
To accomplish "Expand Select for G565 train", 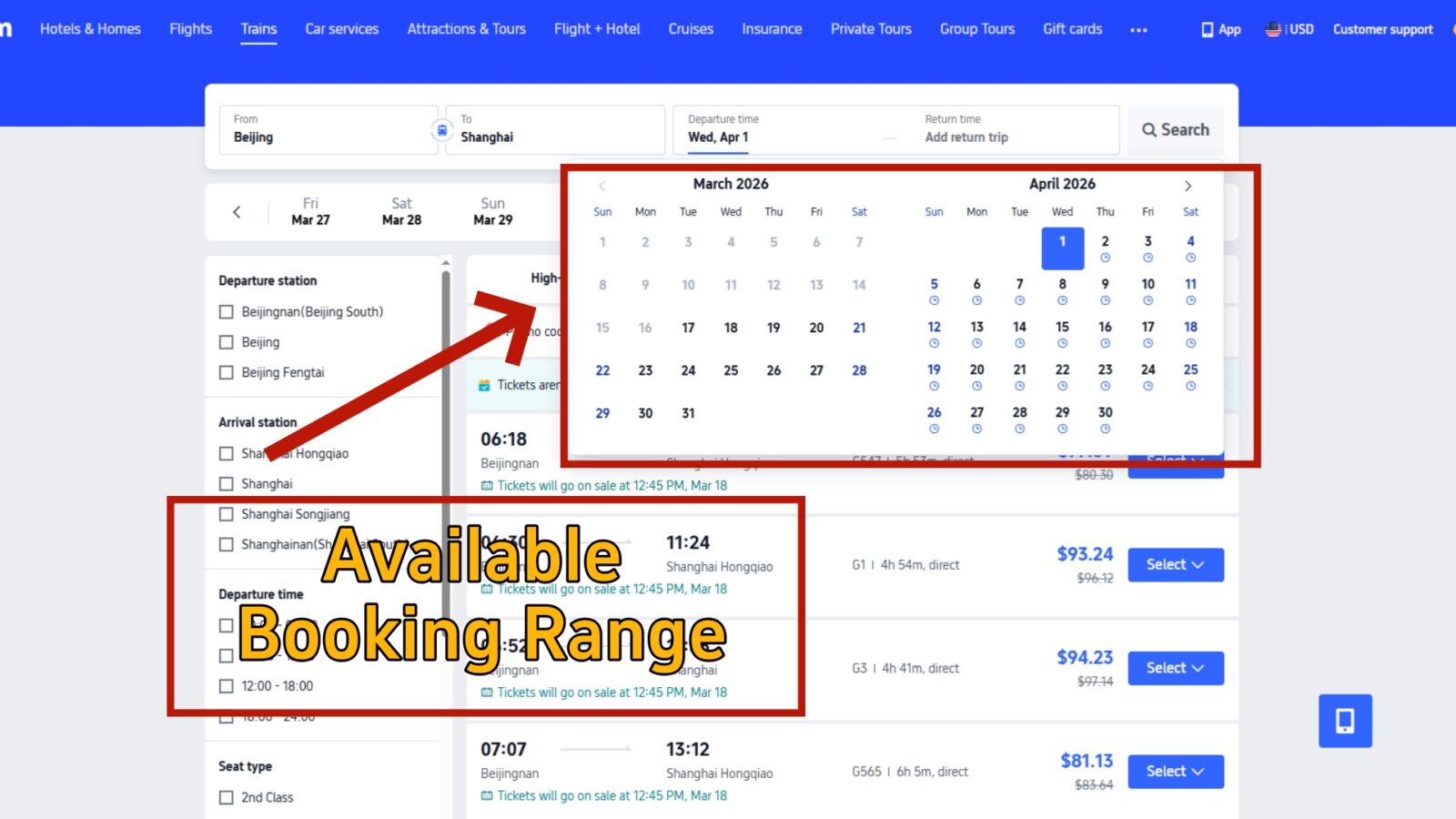I will click(x=1176, y=772).
